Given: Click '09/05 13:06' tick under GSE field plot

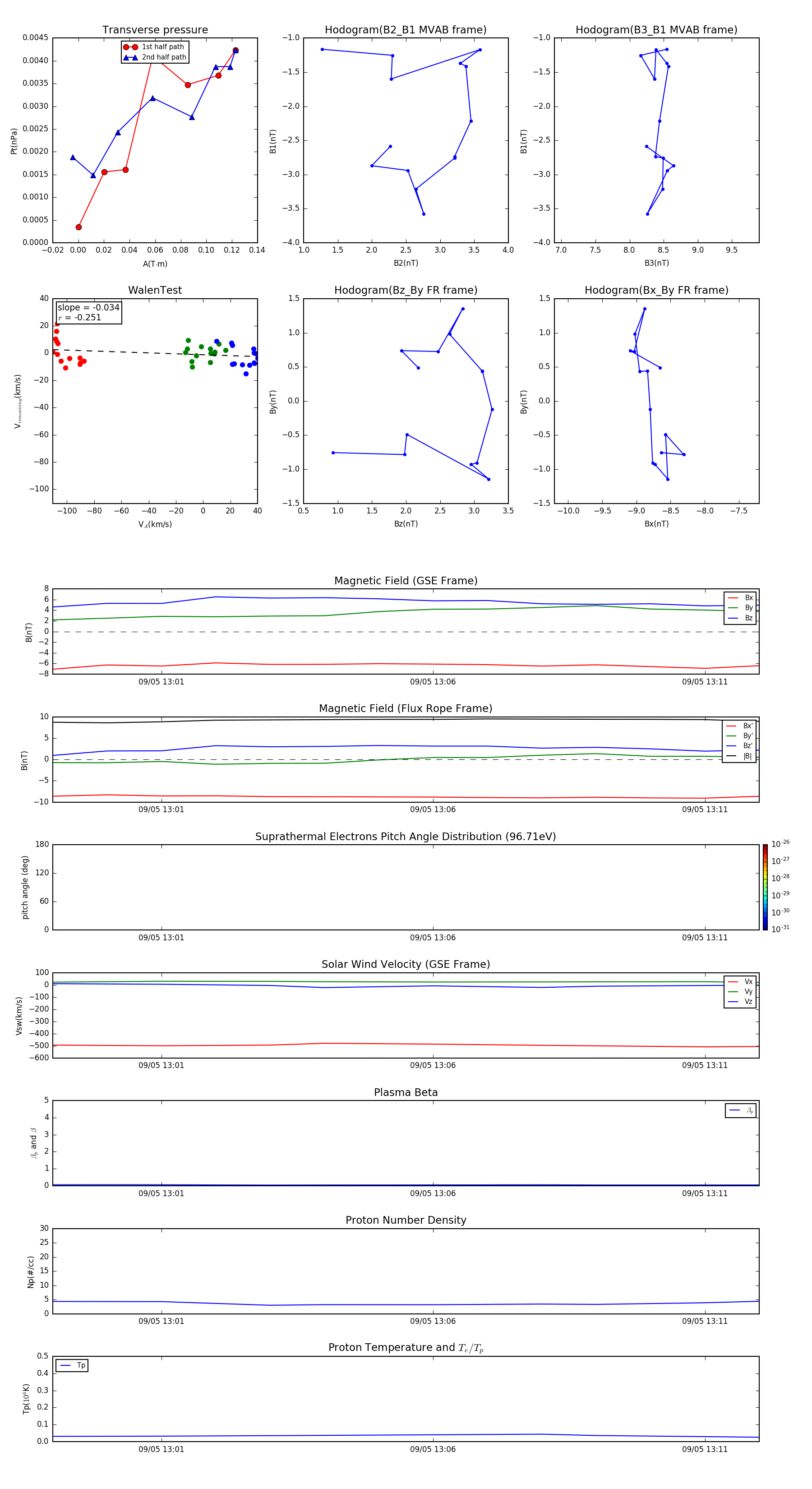Looking at the screenshot, I should coord(433,682).
